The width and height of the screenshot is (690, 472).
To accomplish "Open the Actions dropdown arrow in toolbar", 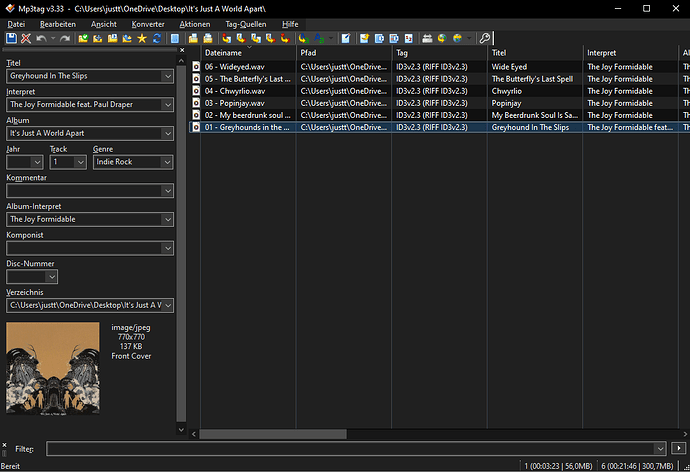I will (x=331, y=38).
